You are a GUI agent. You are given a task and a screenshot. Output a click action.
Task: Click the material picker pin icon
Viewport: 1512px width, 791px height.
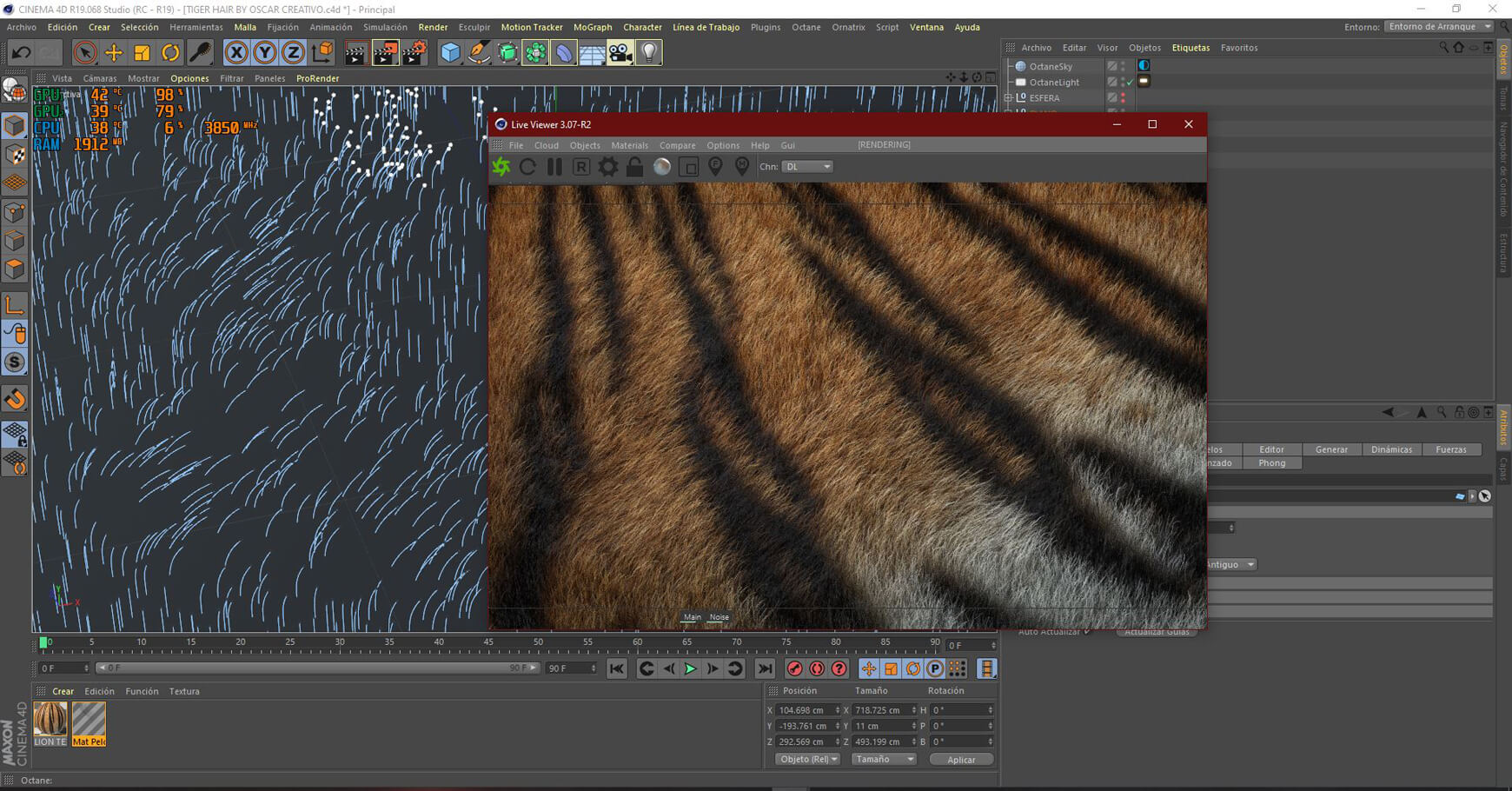[742, 167]
